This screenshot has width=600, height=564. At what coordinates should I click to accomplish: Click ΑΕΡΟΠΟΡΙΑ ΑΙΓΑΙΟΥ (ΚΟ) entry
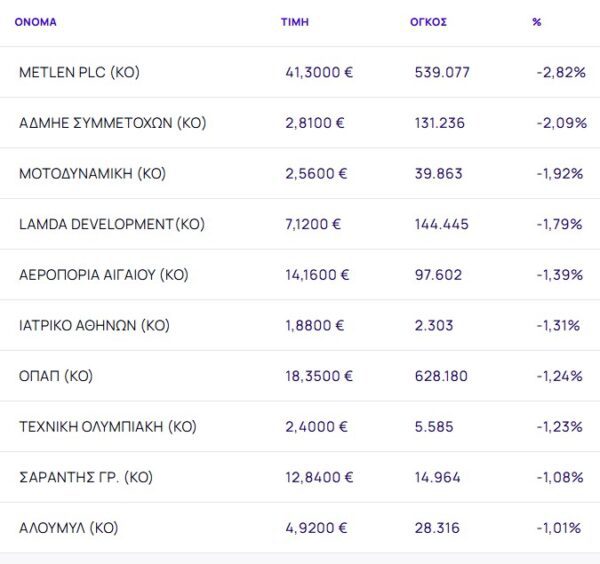(x=103, y=275)
